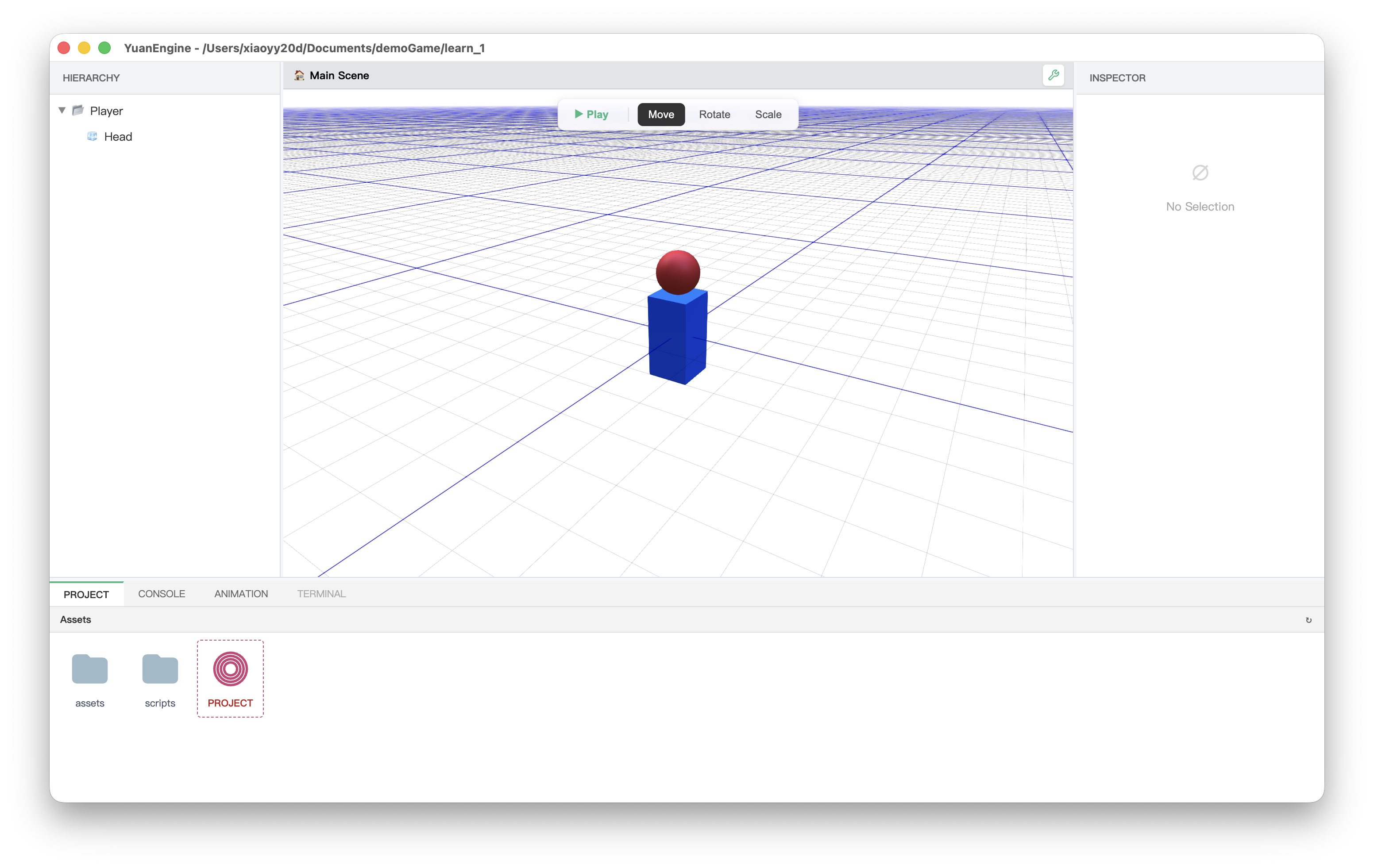Activate the Move transform mode
The width and height of the screenshot is (1374, 868).
(661, 115)
